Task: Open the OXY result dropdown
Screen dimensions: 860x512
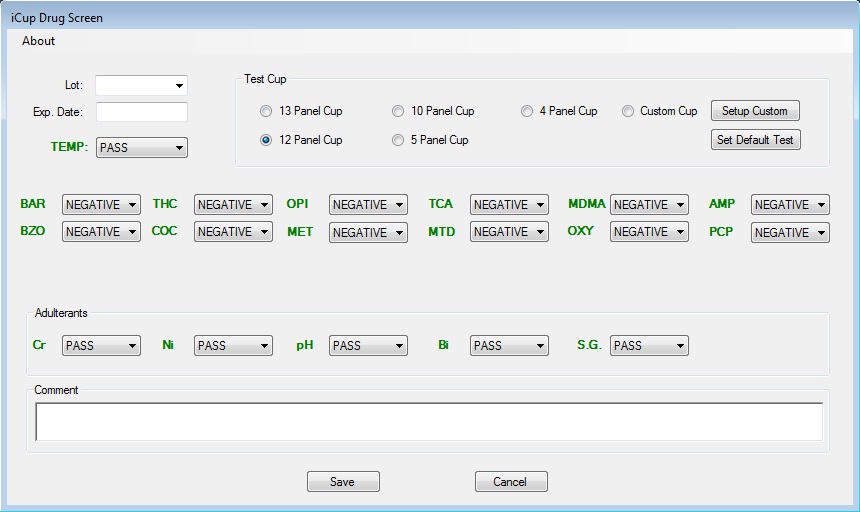Action: click(649, 232)
